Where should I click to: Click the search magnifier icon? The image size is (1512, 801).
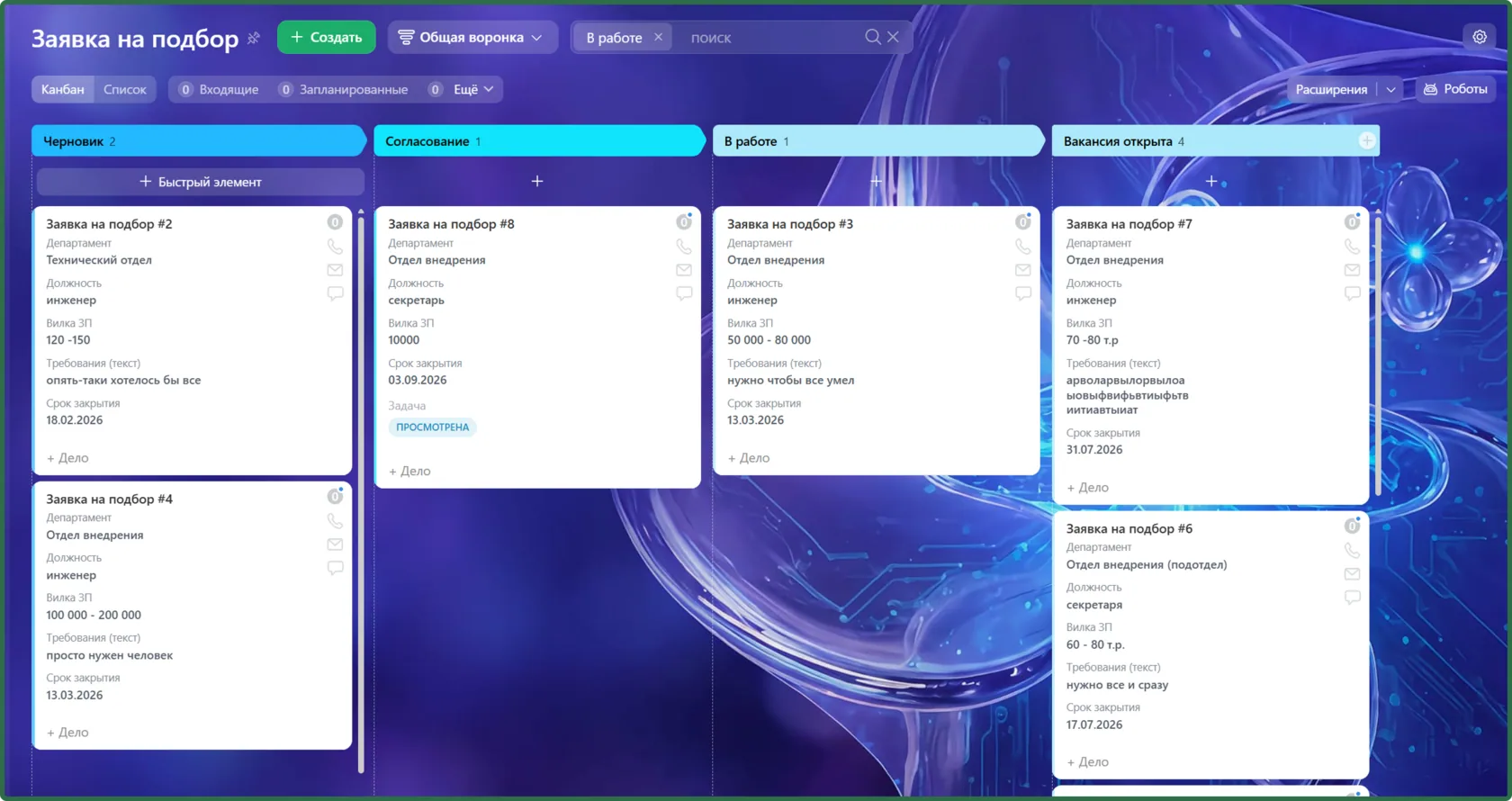point(873,37)
